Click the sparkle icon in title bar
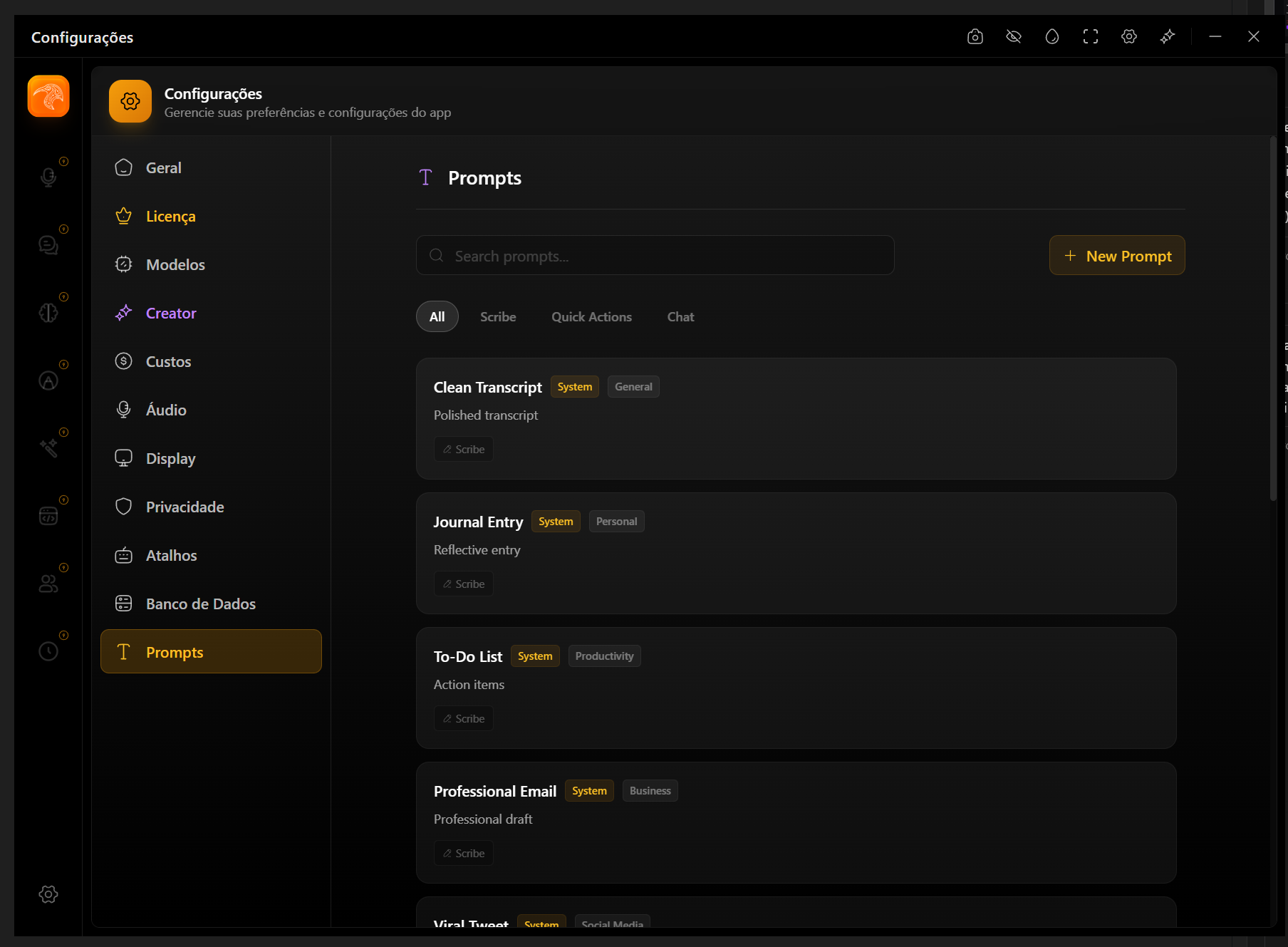Image resolution: width=1288 pixels, height=947 pixels. click(1168, 36)
